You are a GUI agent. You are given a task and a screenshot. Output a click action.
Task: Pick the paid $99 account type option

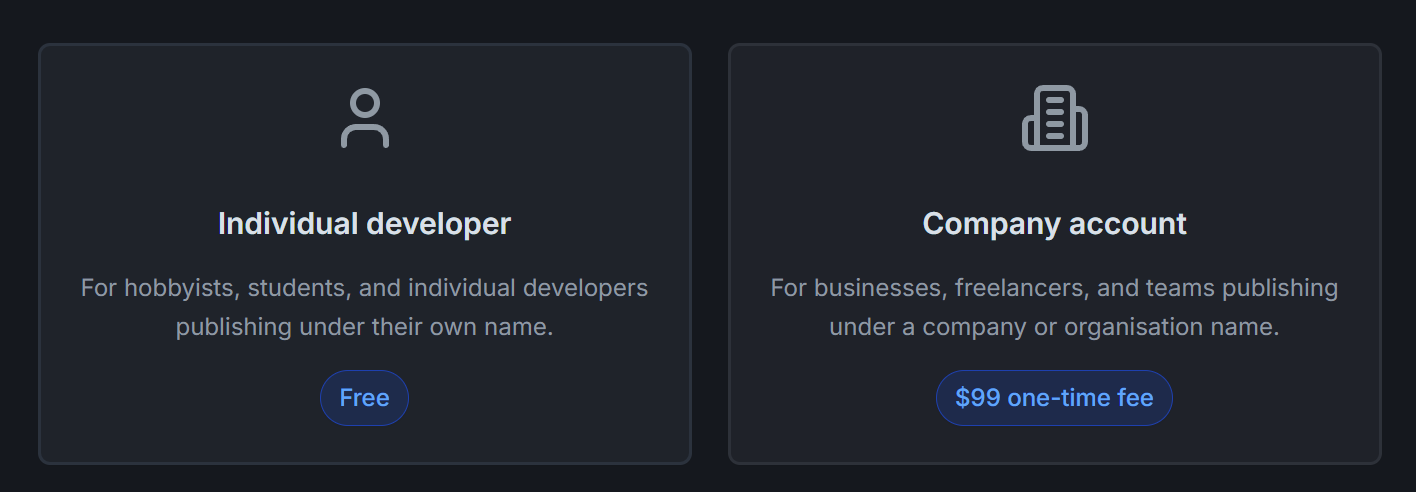[1054, 254]
